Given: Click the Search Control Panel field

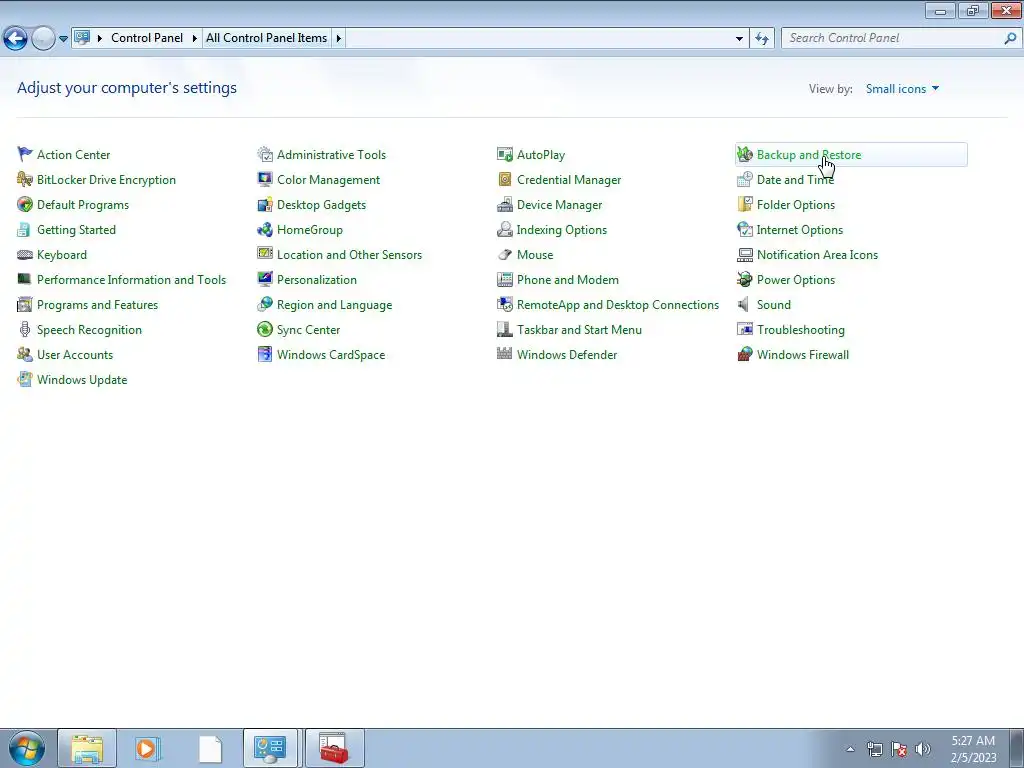Looking at the screenshot, I should [x=891, y=39].
